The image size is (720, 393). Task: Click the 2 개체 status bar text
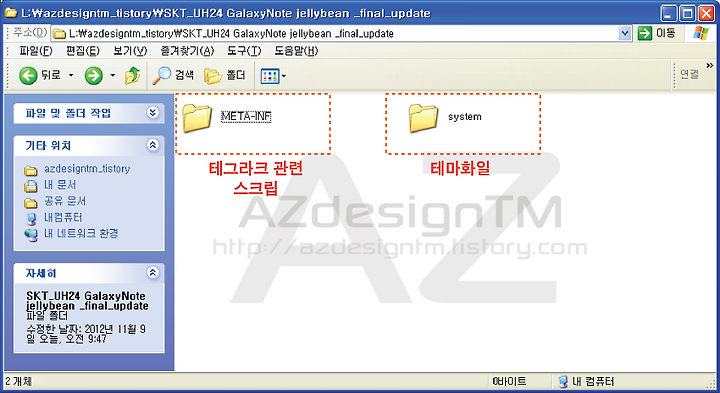pyautogui.click(x=19, y=381)
